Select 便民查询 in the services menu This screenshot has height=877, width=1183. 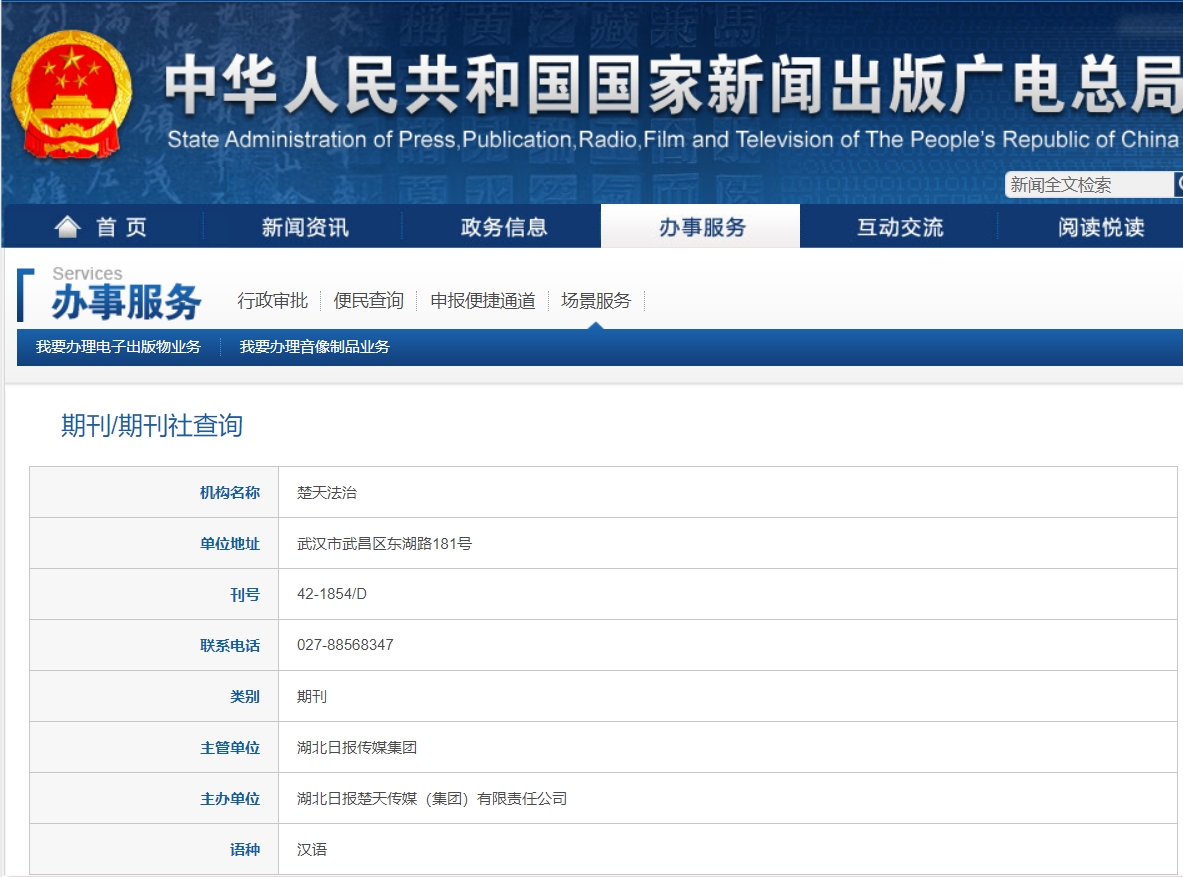369,300
